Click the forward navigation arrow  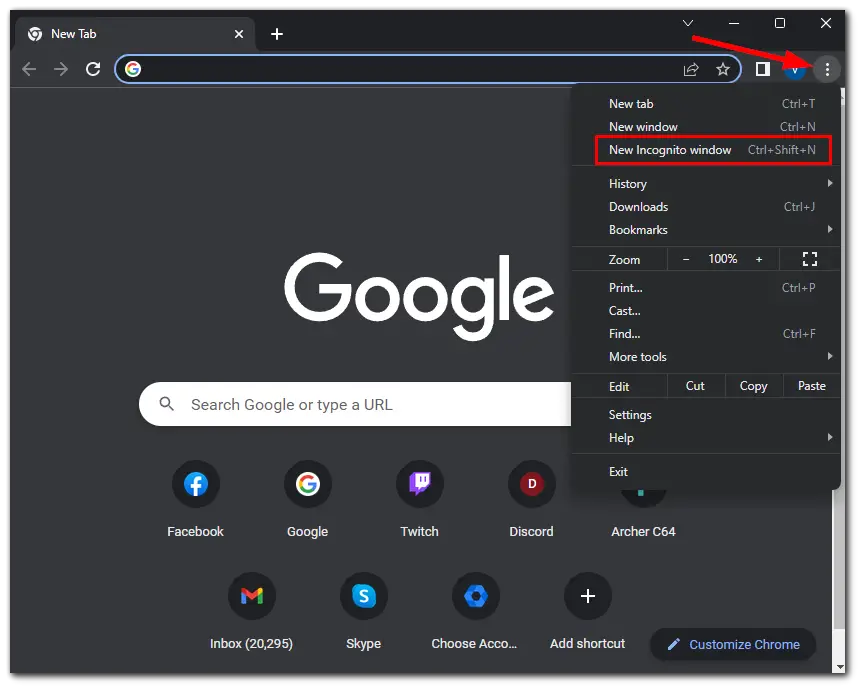(61, 69)
